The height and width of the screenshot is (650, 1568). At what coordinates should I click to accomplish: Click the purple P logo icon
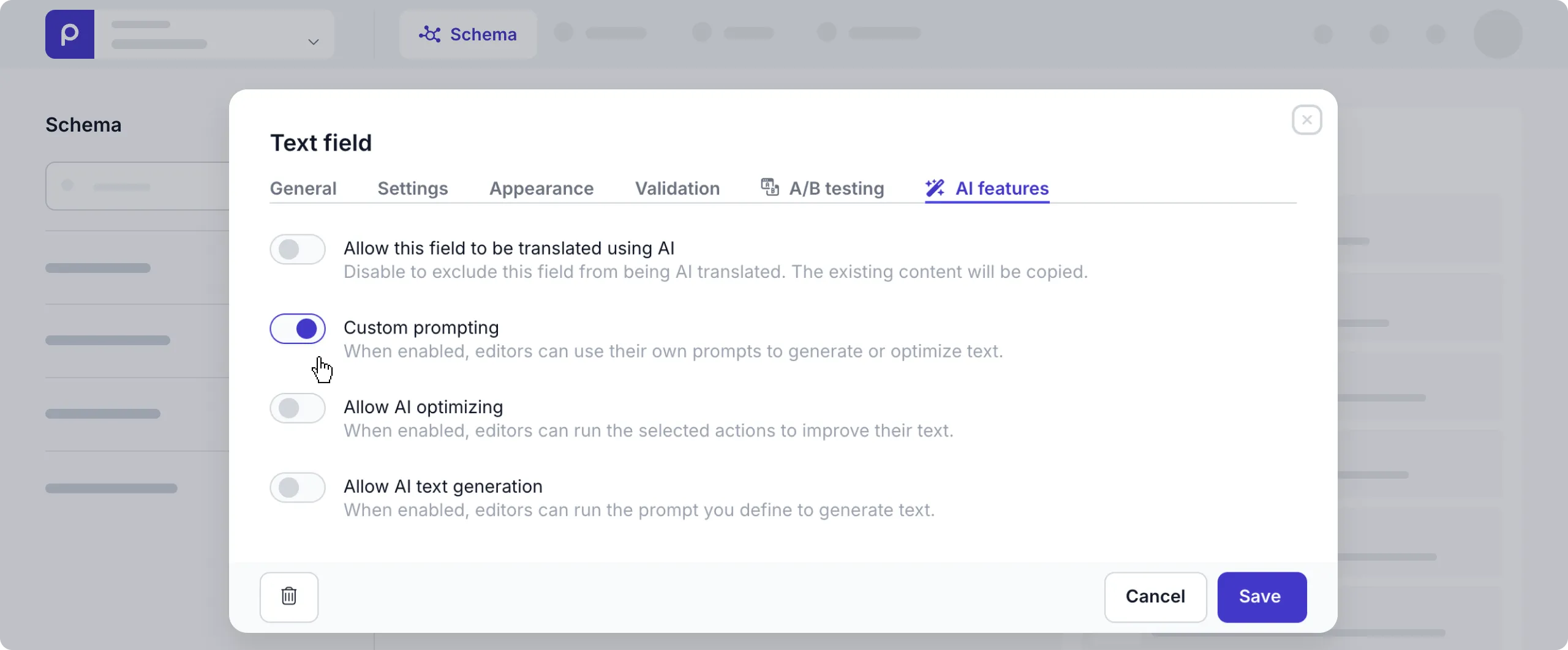click(x=70, y=34)
